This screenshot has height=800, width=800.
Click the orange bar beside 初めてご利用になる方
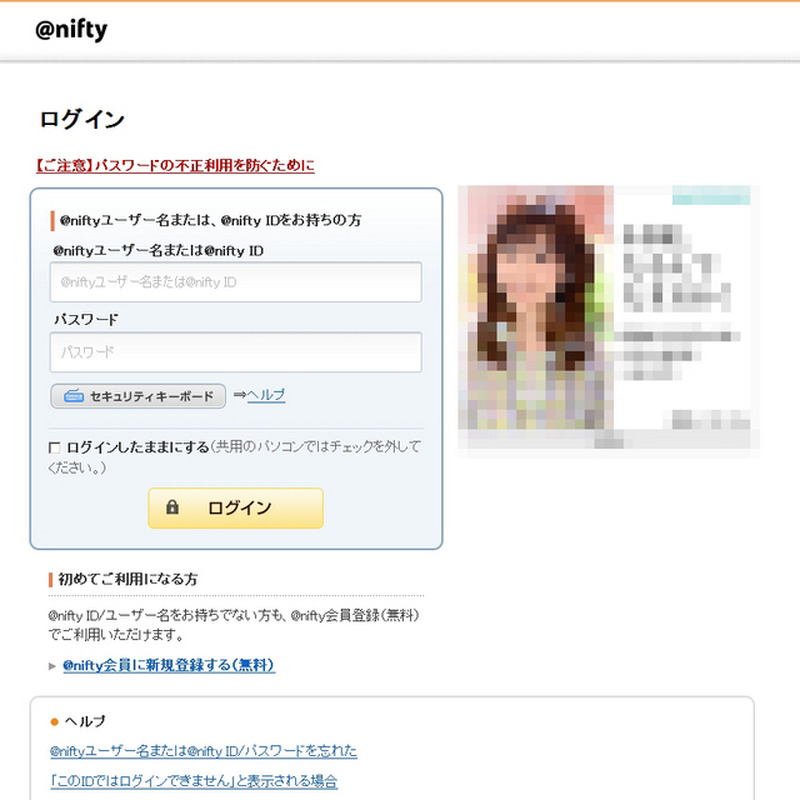point(51,580)
